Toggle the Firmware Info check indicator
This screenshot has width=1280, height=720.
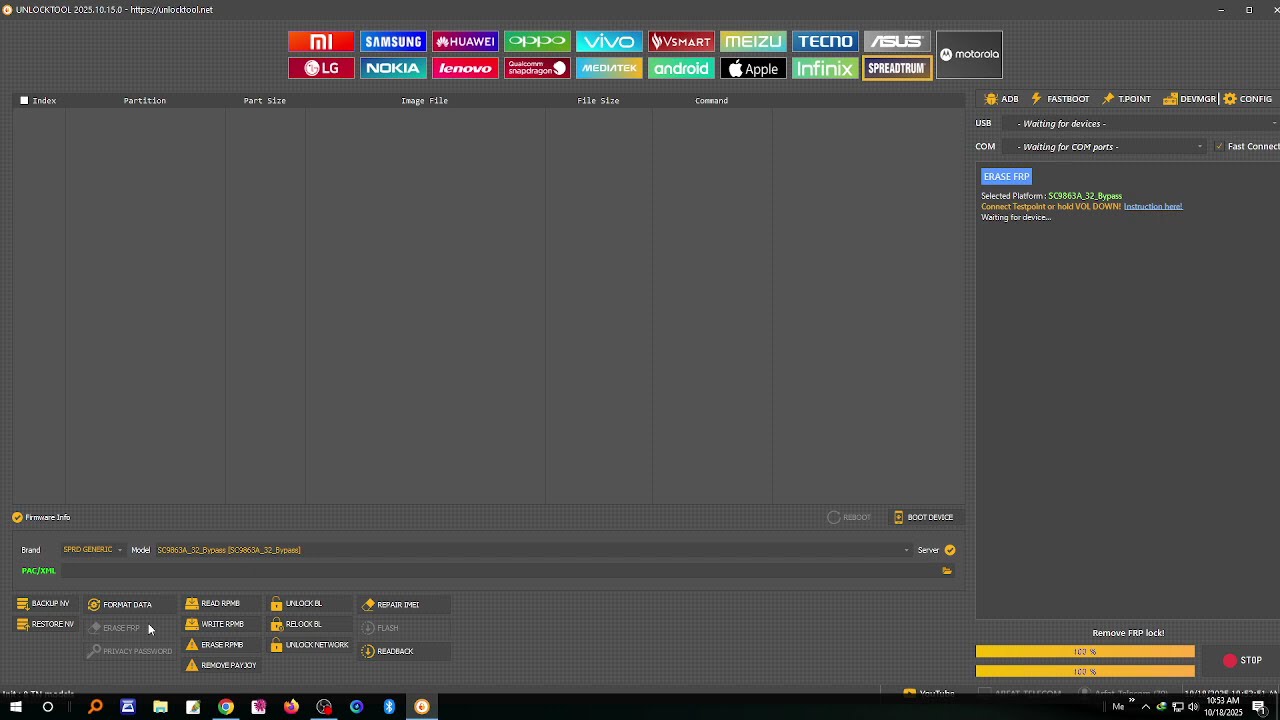[x=17, y=517]
